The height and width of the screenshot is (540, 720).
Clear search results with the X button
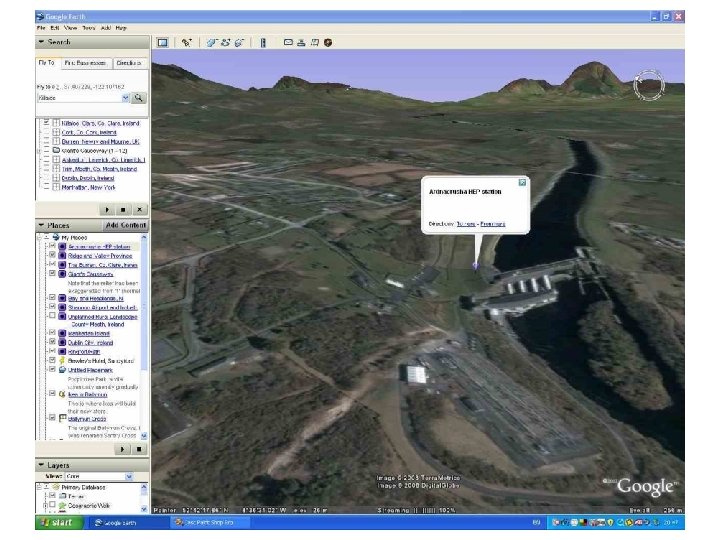tap(140, 209)
